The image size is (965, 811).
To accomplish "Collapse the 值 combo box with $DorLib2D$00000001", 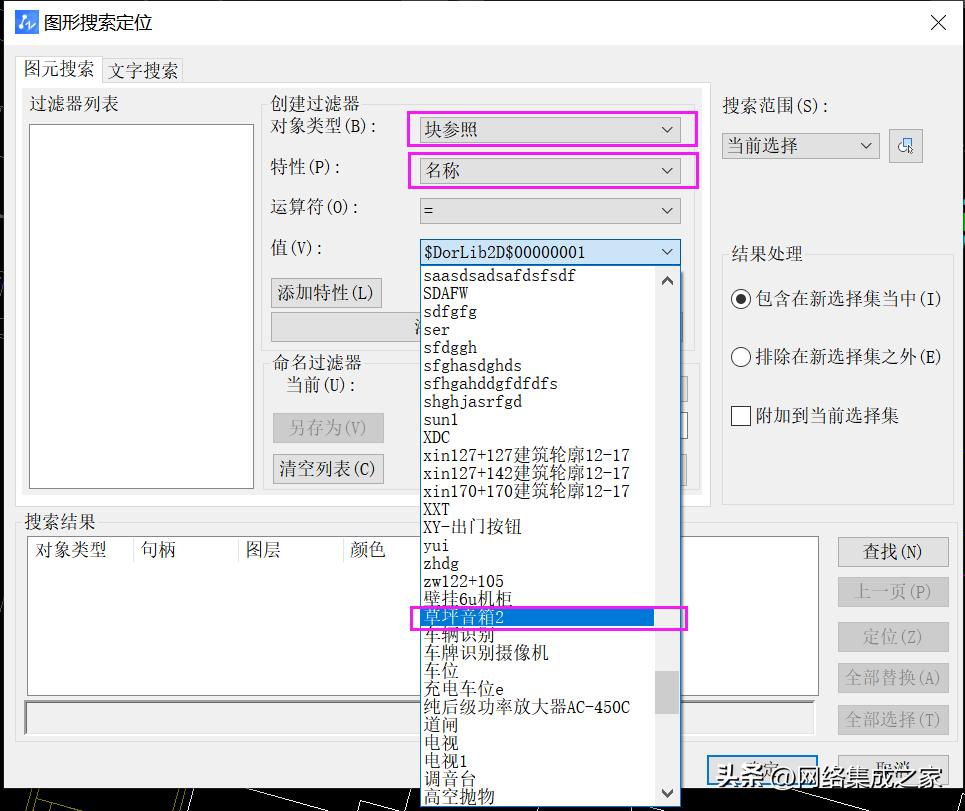I will click(x=550, y=252).
